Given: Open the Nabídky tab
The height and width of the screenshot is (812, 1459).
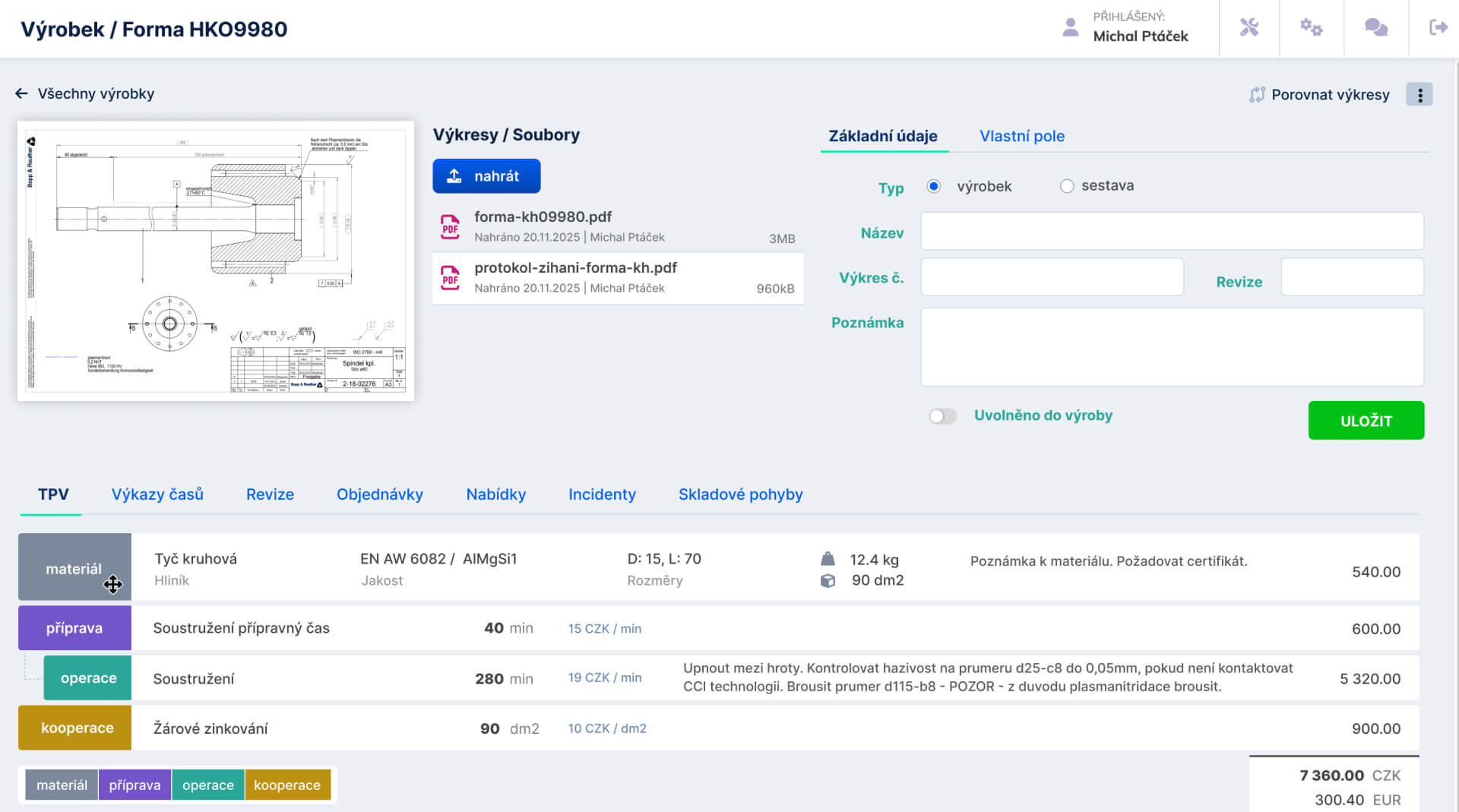Looking at the screenshot, I should pyautogui.click(x=496, y=494).
